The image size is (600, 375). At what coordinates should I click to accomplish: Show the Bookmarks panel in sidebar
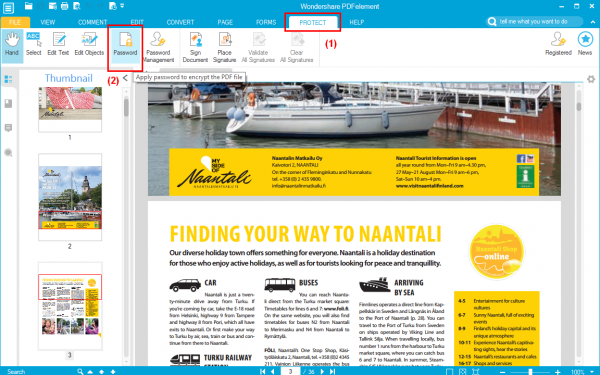8,103
